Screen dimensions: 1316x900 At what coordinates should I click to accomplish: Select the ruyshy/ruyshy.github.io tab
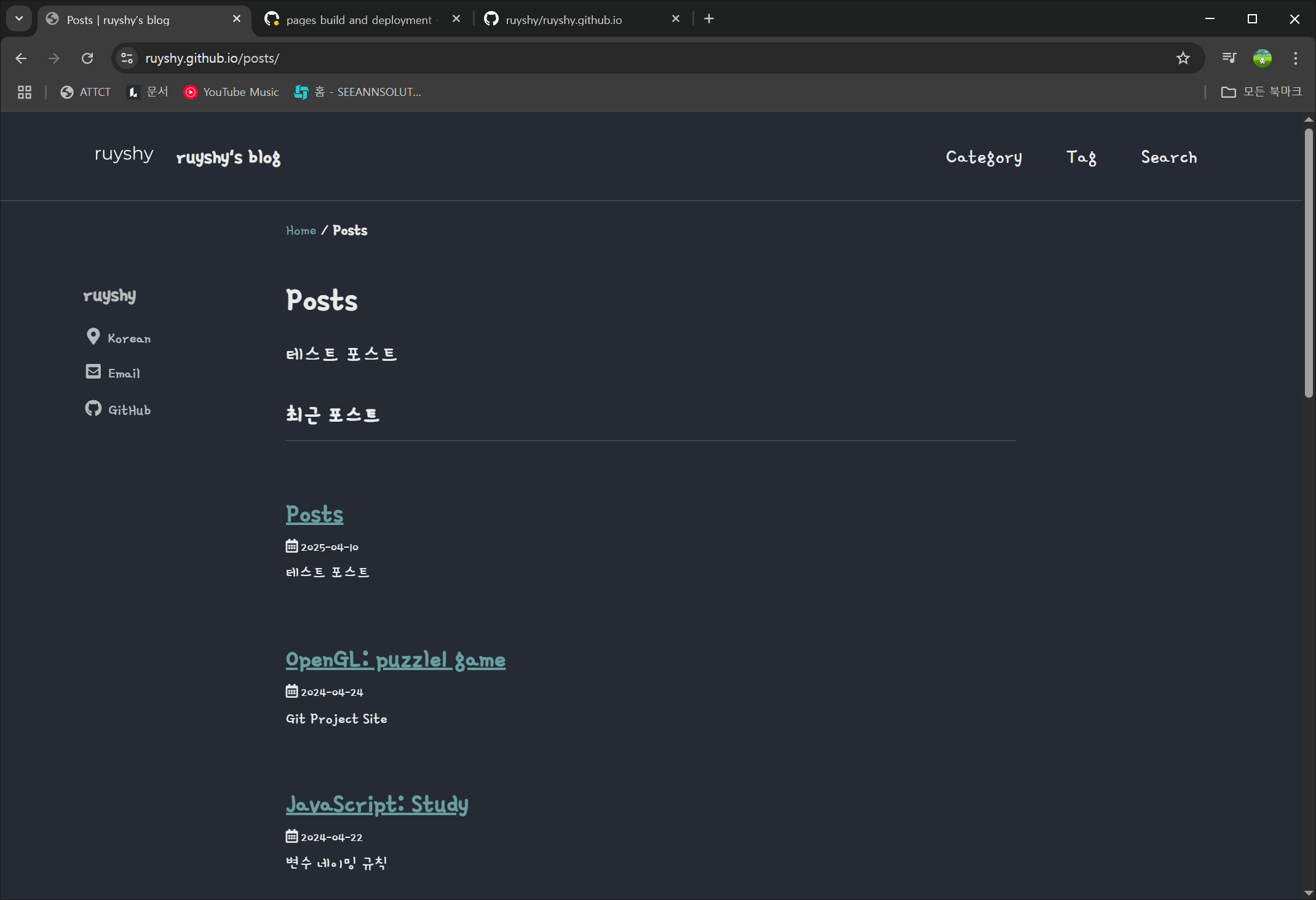[563, 19]
